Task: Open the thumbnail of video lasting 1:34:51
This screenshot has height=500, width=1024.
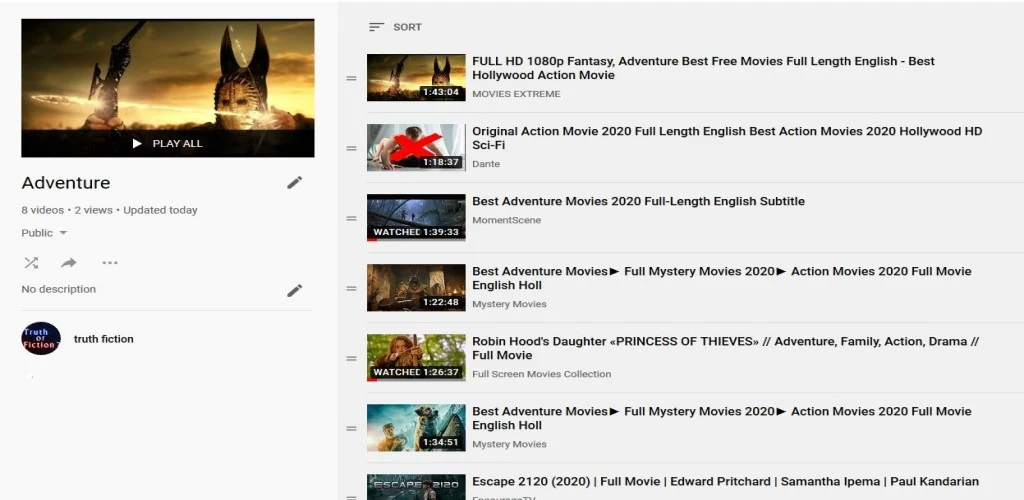Action: (x=416, y=427)
